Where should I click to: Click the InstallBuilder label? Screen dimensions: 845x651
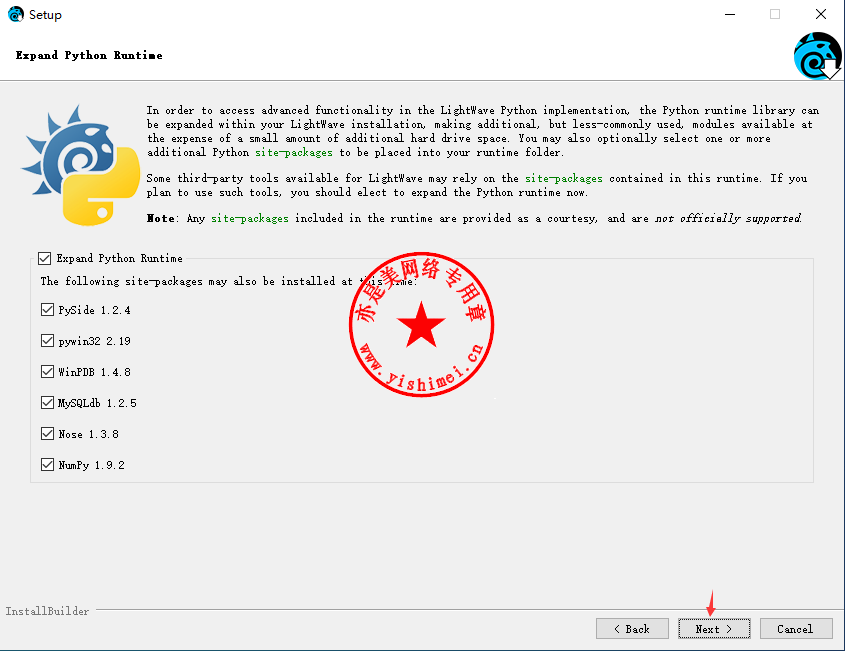47,611
